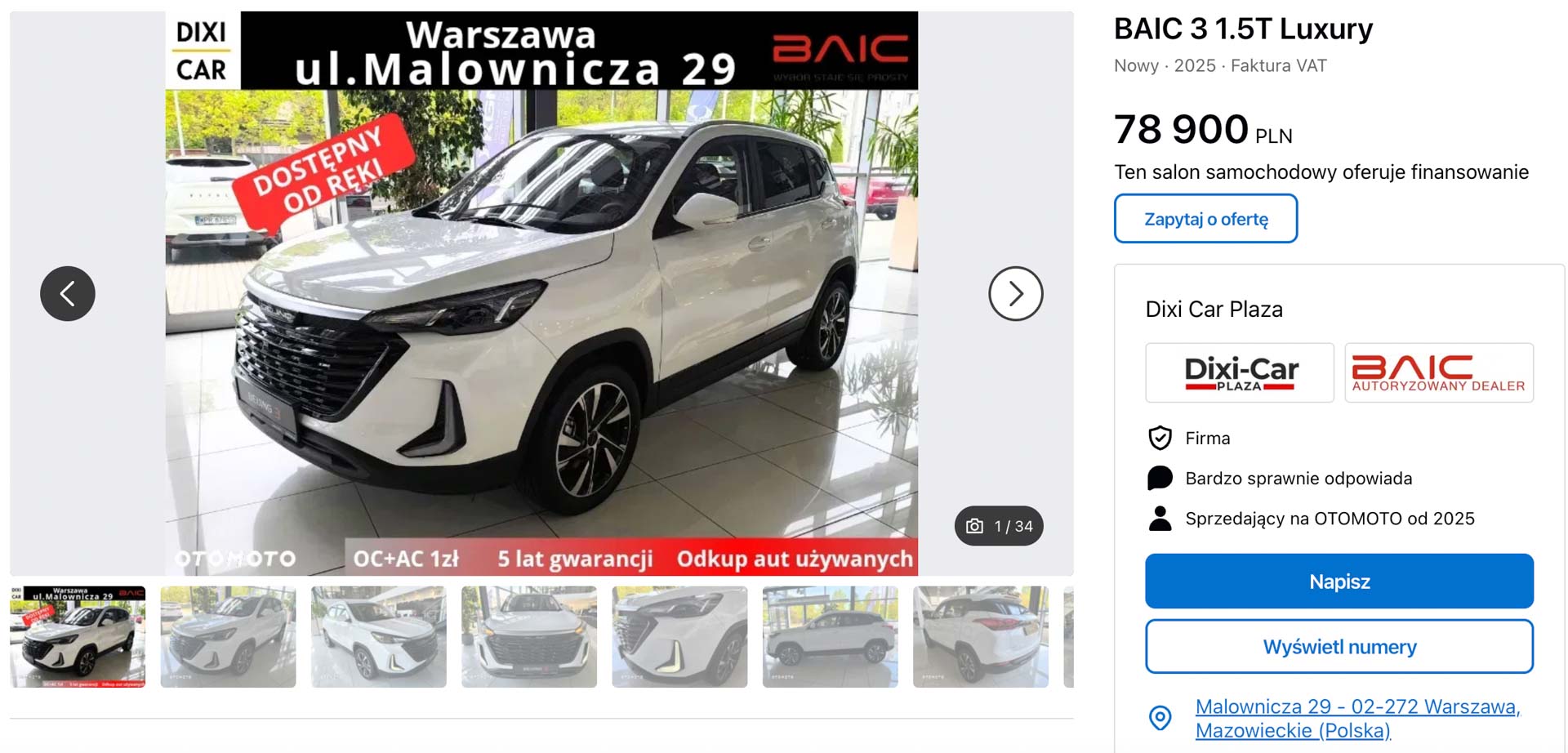Select the first thumbnail with Warszawa banner

[78, 636]
